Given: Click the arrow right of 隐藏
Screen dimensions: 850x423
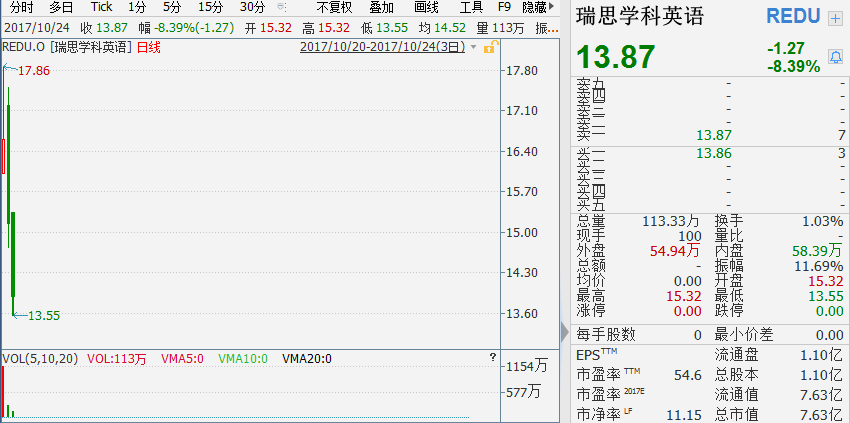Looking at the screenshot, I should click(553, 7).
